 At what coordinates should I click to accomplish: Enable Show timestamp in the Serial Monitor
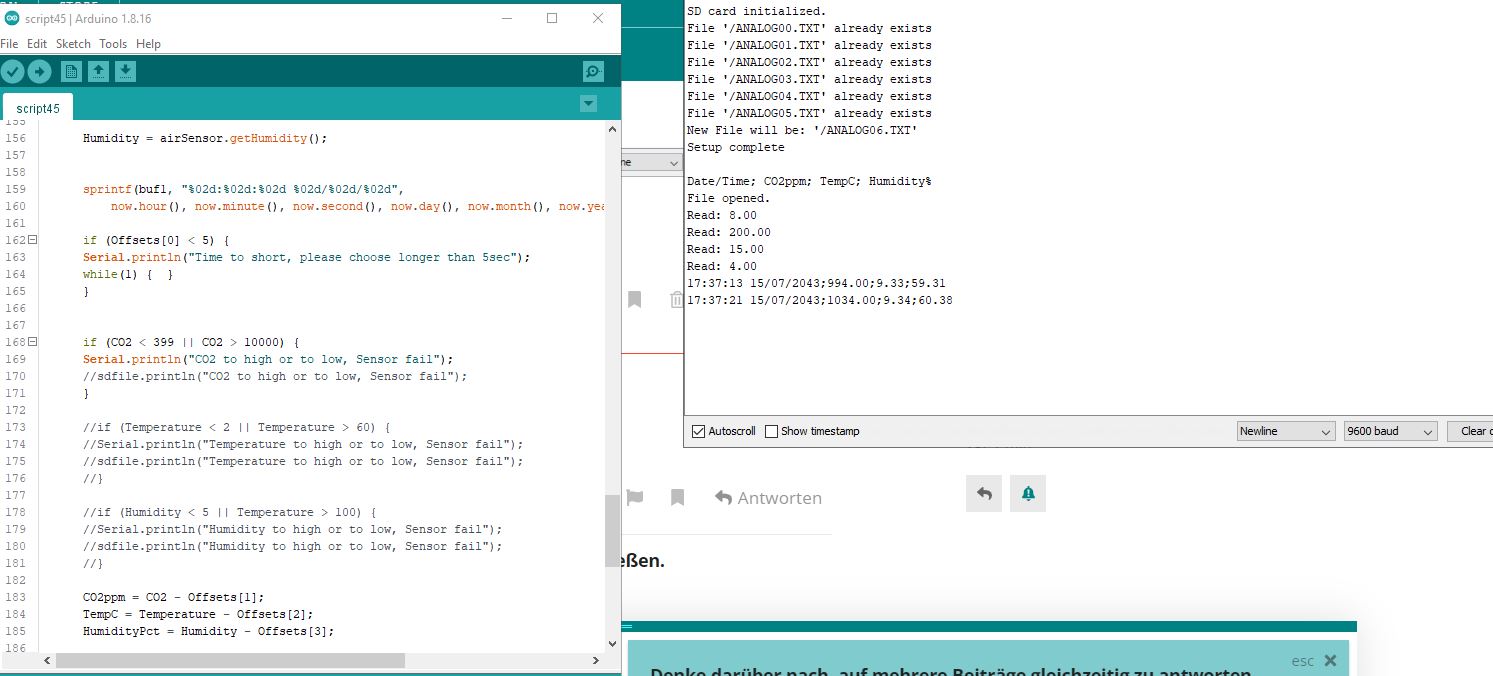click(x=770, y=430)
